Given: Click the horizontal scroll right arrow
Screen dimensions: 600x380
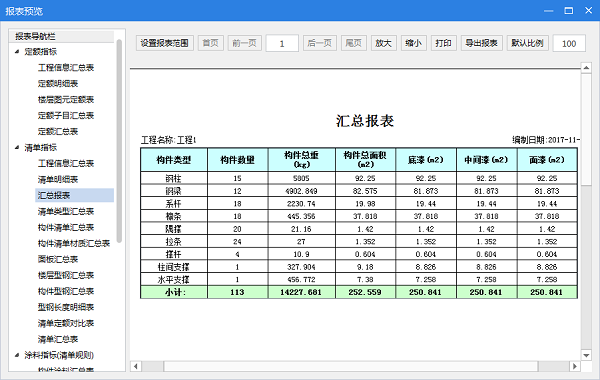Looking at the screenshot, I should tap(574, 366).
